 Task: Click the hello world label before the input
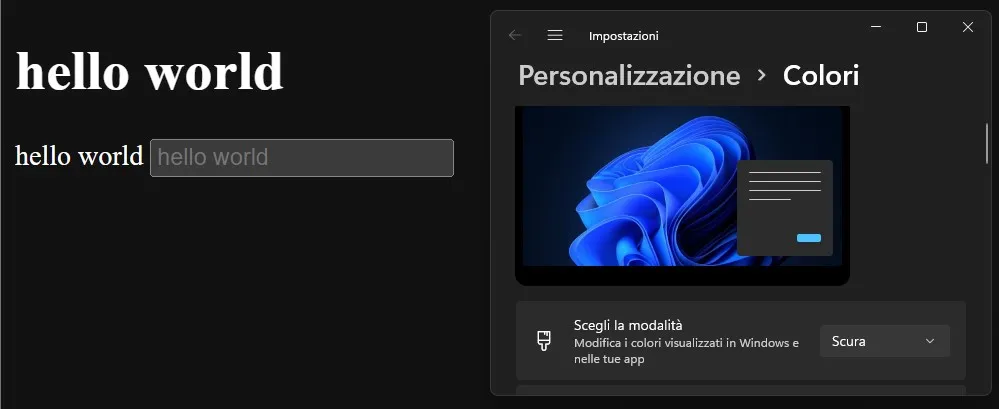79,156
